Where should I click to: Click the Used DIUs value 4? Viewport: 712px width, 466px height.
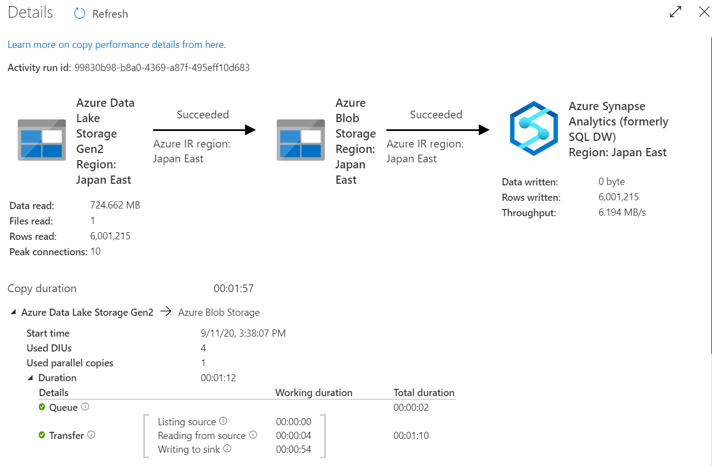(x=203, y=348)
